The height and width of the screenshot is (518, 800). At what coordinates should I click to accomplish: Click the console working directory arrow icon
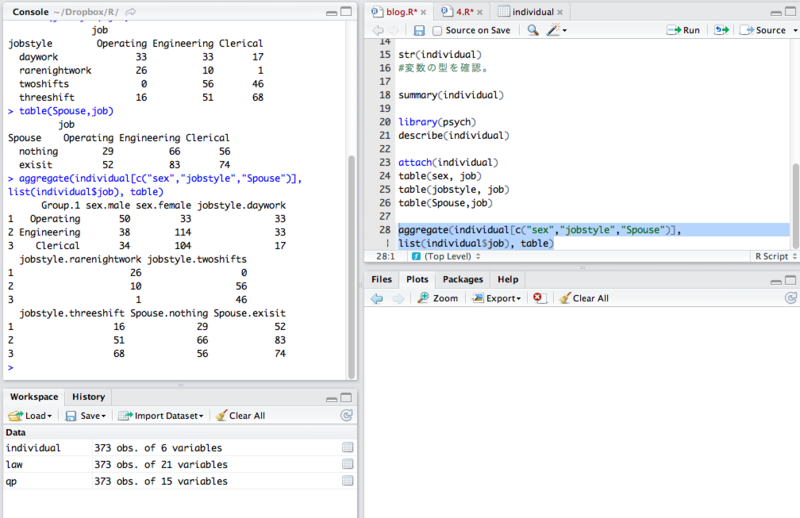point(131,12)
